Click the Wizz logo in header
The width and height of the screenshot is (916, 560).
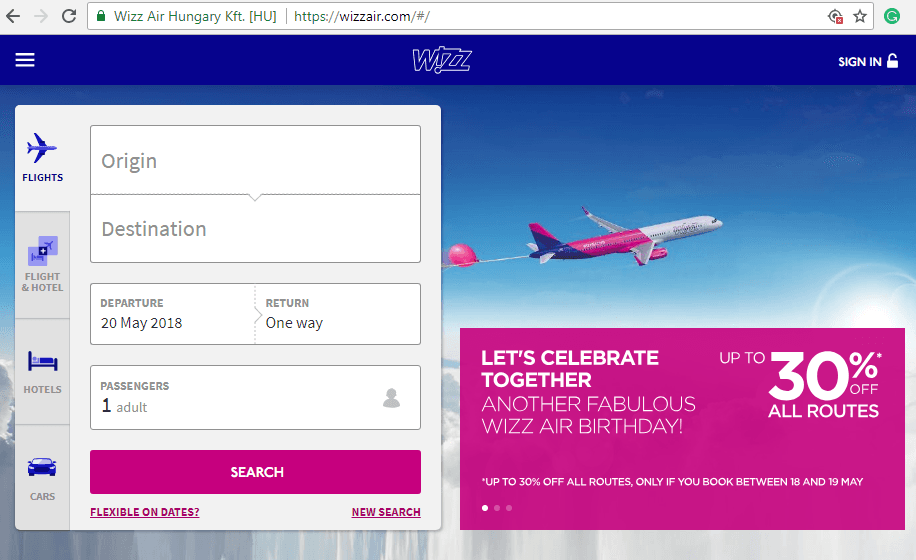coord(442,60)
